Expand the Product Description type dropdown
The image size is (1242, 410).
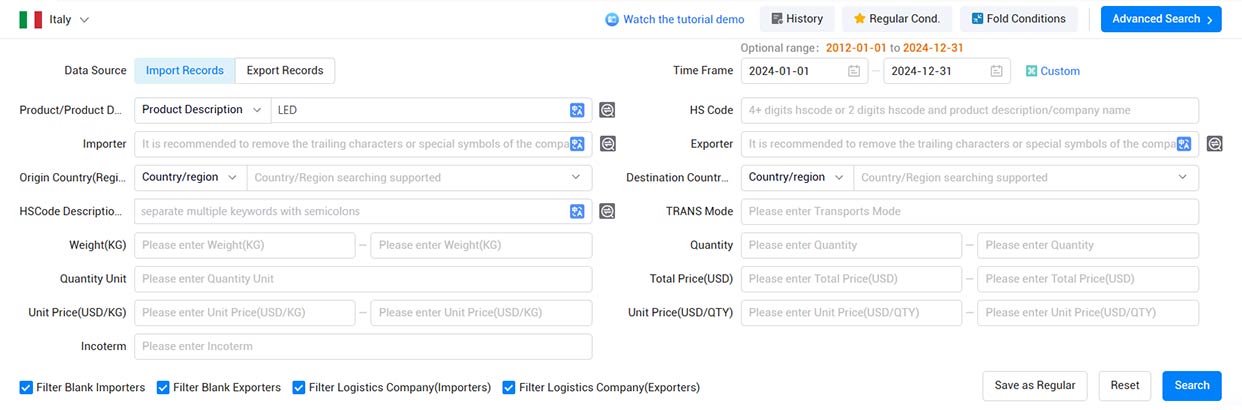pos(202,110)
